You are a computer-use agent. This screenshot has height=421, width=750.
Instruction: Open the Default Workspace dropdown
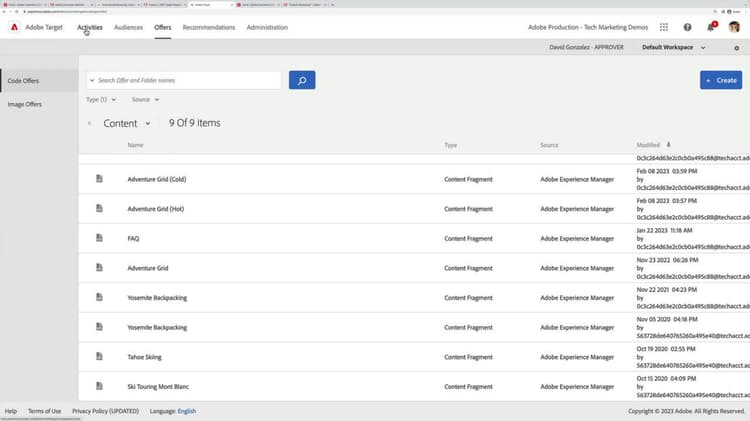tap(673, 47)
